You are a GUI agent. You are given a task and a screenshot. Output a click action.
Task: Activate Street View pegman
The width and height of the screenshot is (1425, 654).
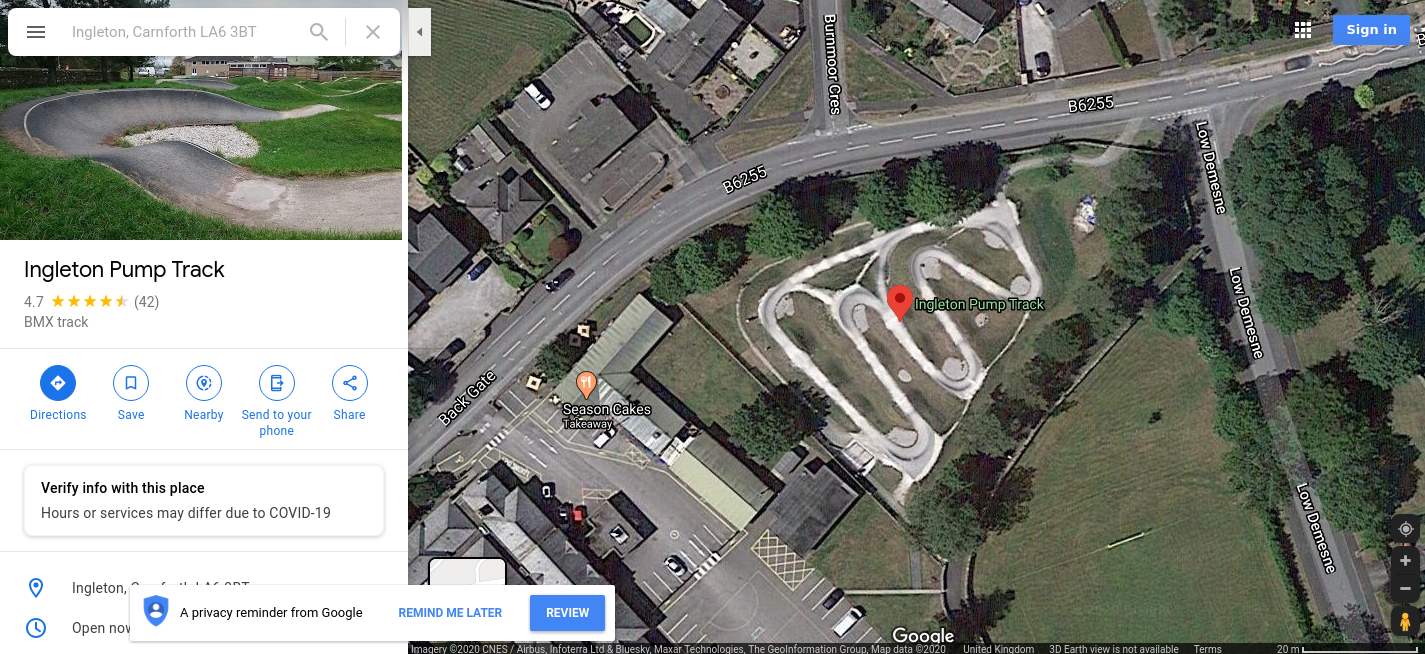coord(1405,621)
